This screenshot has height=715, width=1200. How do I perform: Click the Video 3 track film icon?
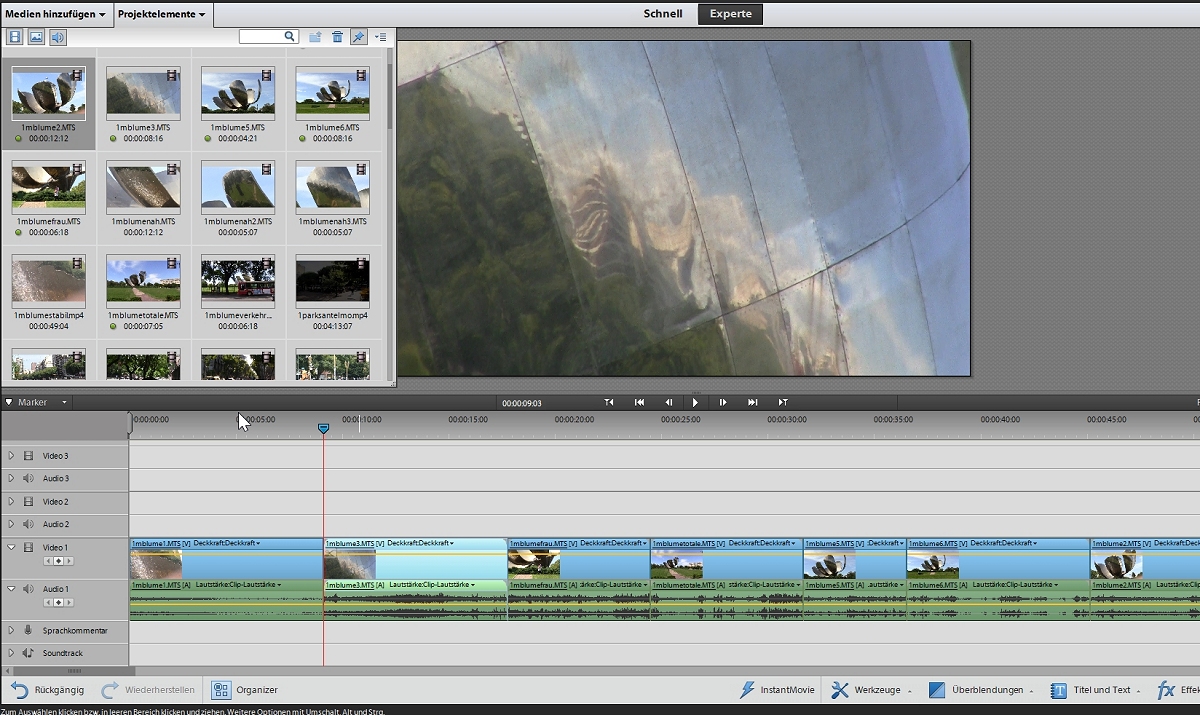[28, 456]
